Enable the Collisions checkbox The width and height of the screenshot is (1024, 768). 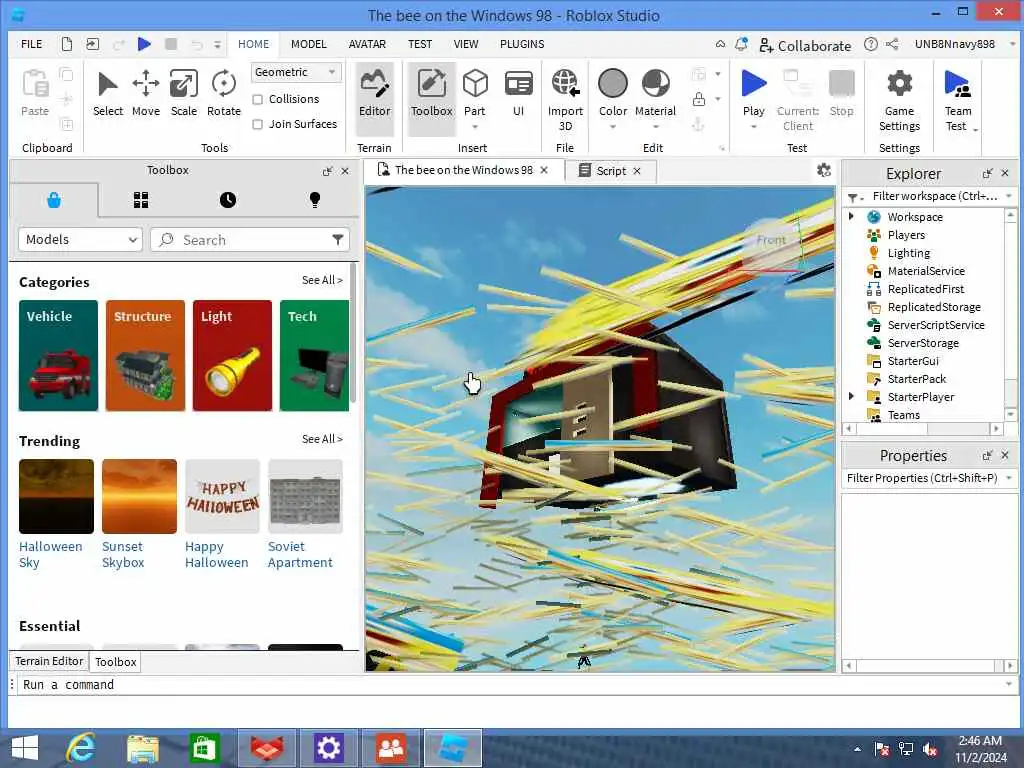point(258,99)
